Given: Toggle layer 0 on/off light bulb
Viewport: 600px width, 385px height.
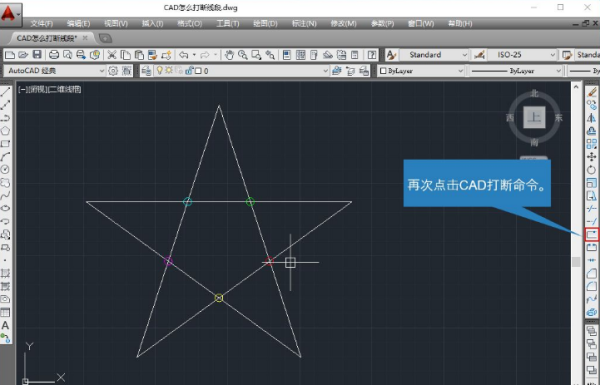Looking at the screenshot, I should (x=160, y=70).
